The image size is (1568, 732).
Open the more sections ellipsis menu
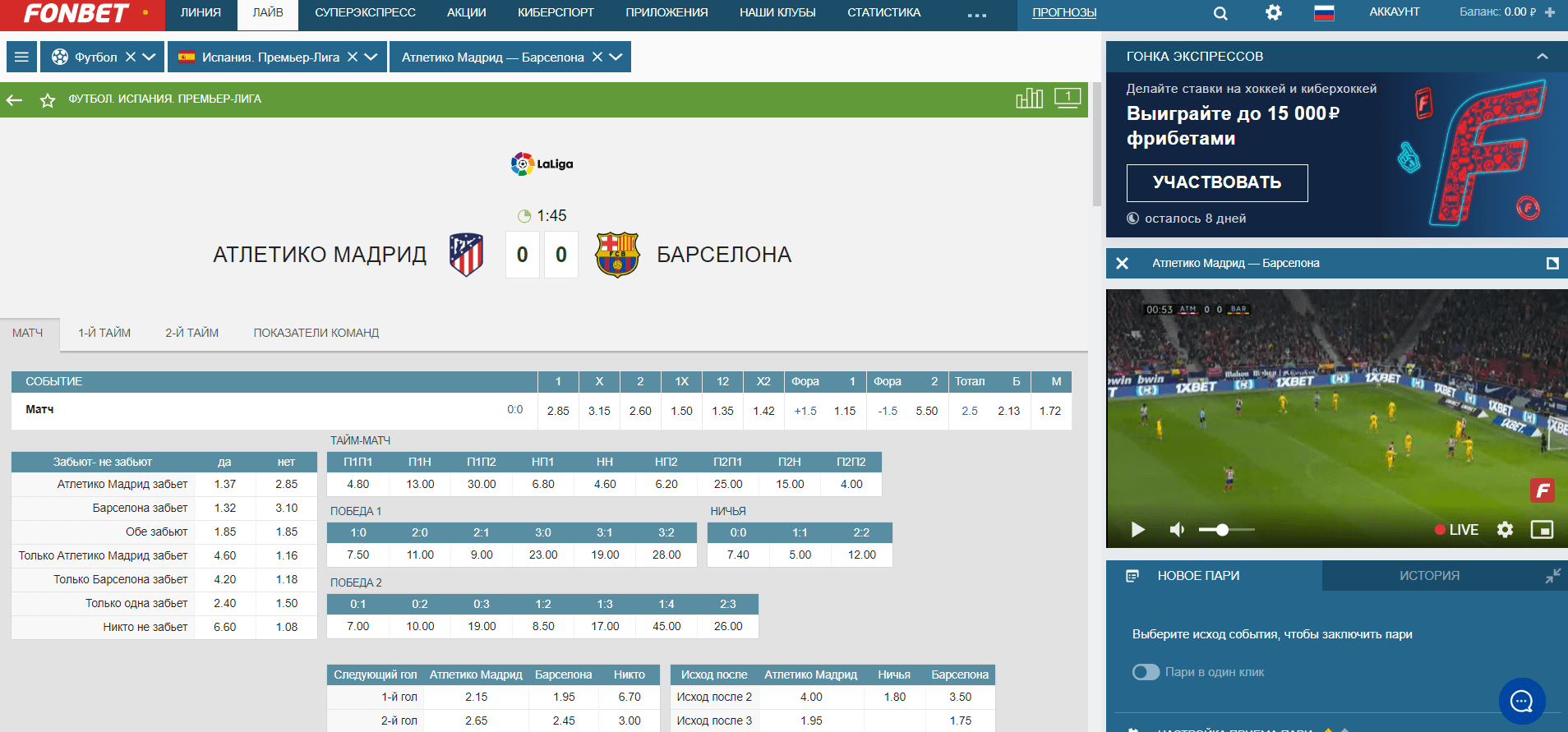pyautogui.click(x=976, y=15)
